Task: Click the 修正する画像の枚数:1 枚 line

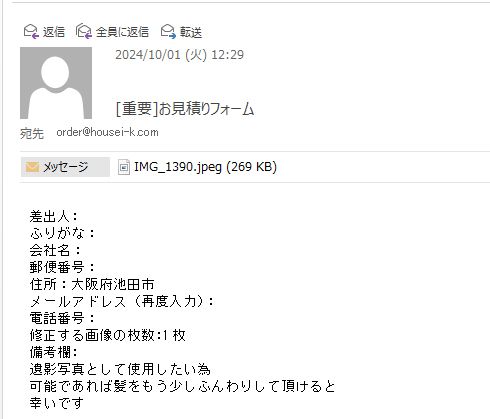Action: (x=107, y=335)
